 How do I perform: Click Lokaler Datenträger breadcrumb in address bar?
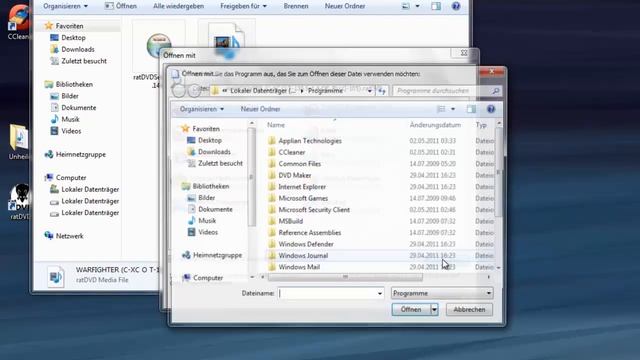point(262,91)
